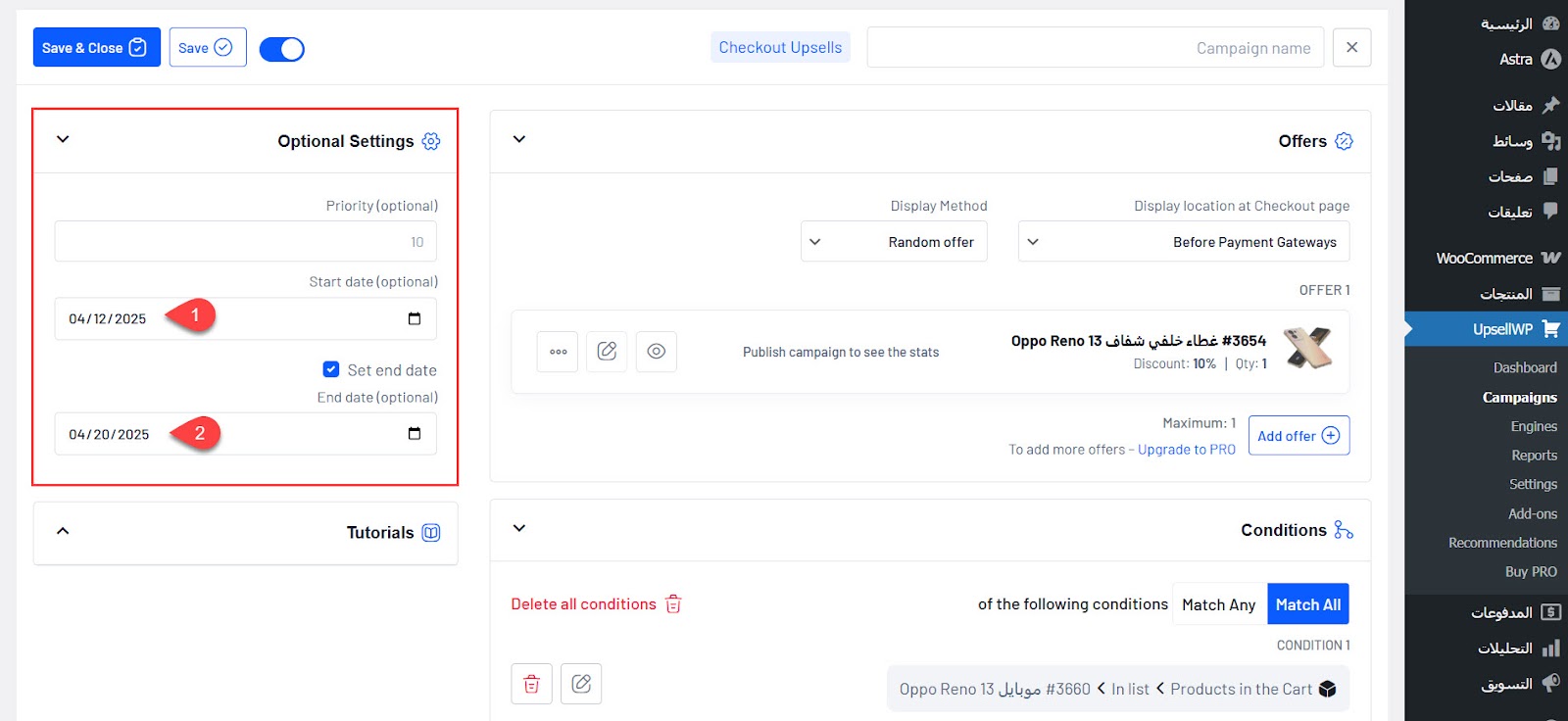The width and height of the screenshot is (1568, 721).
Task: Click the Campaign name input field
Action: pos(1095,48)
